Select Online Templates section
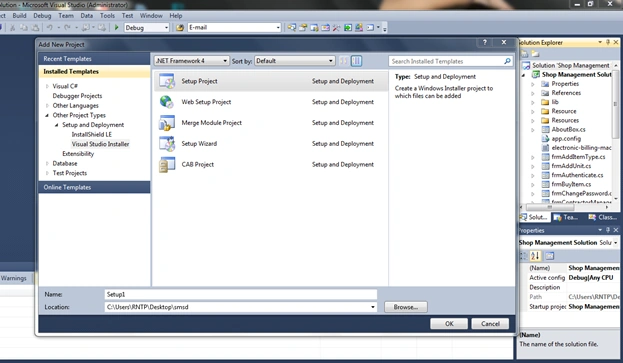 [94, 187]
